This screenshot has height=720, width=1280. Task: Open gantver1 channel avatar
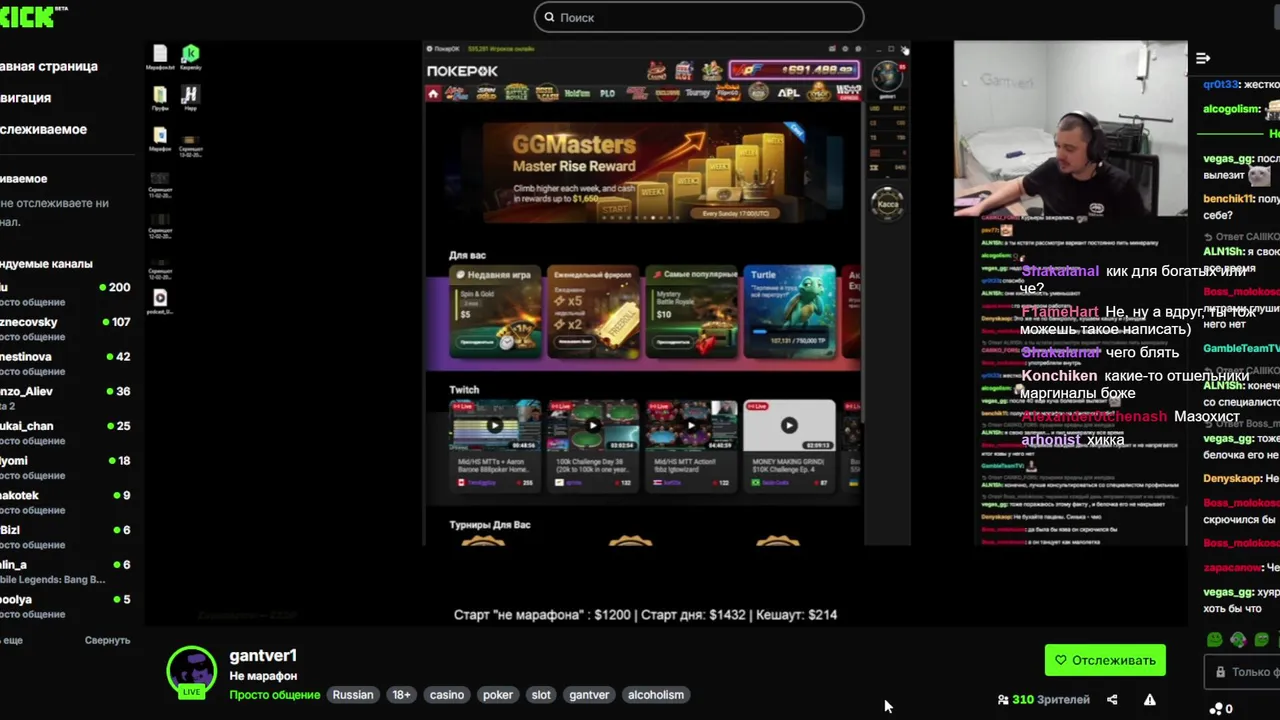191,671
